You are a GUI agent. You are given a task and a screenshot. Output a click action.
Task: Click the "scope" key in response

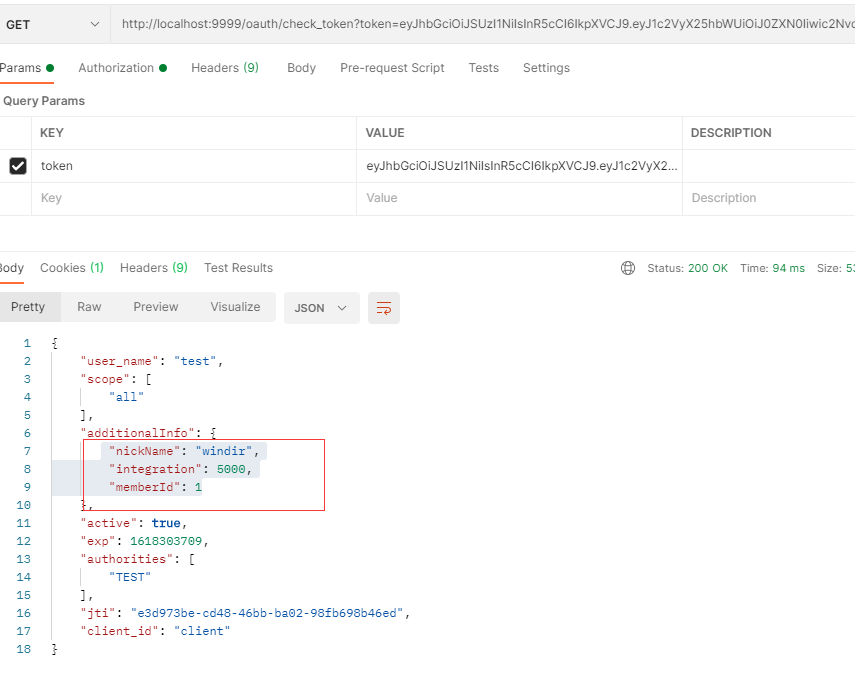[105, 379]
